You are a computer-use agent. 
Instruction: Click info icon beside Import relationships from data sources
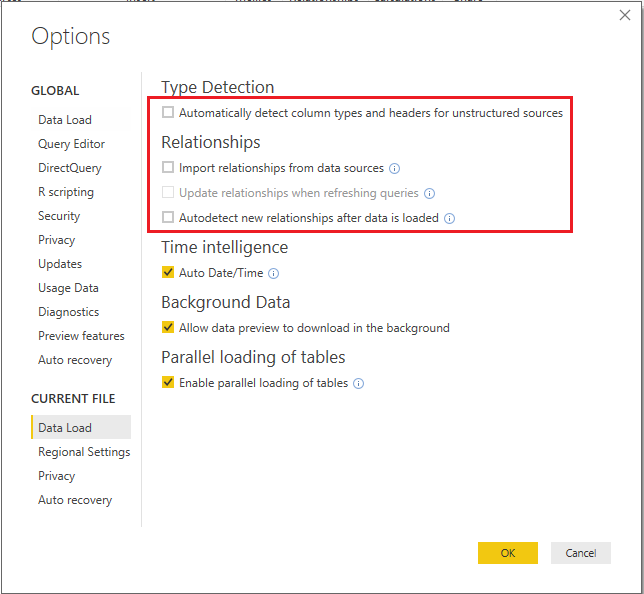pos(394,168)
